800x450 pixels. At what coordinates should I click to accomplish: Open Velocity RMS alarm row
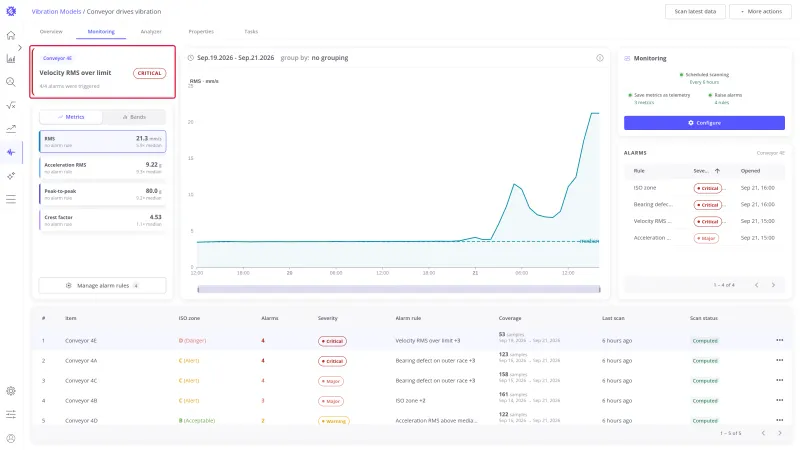point(704,221)
